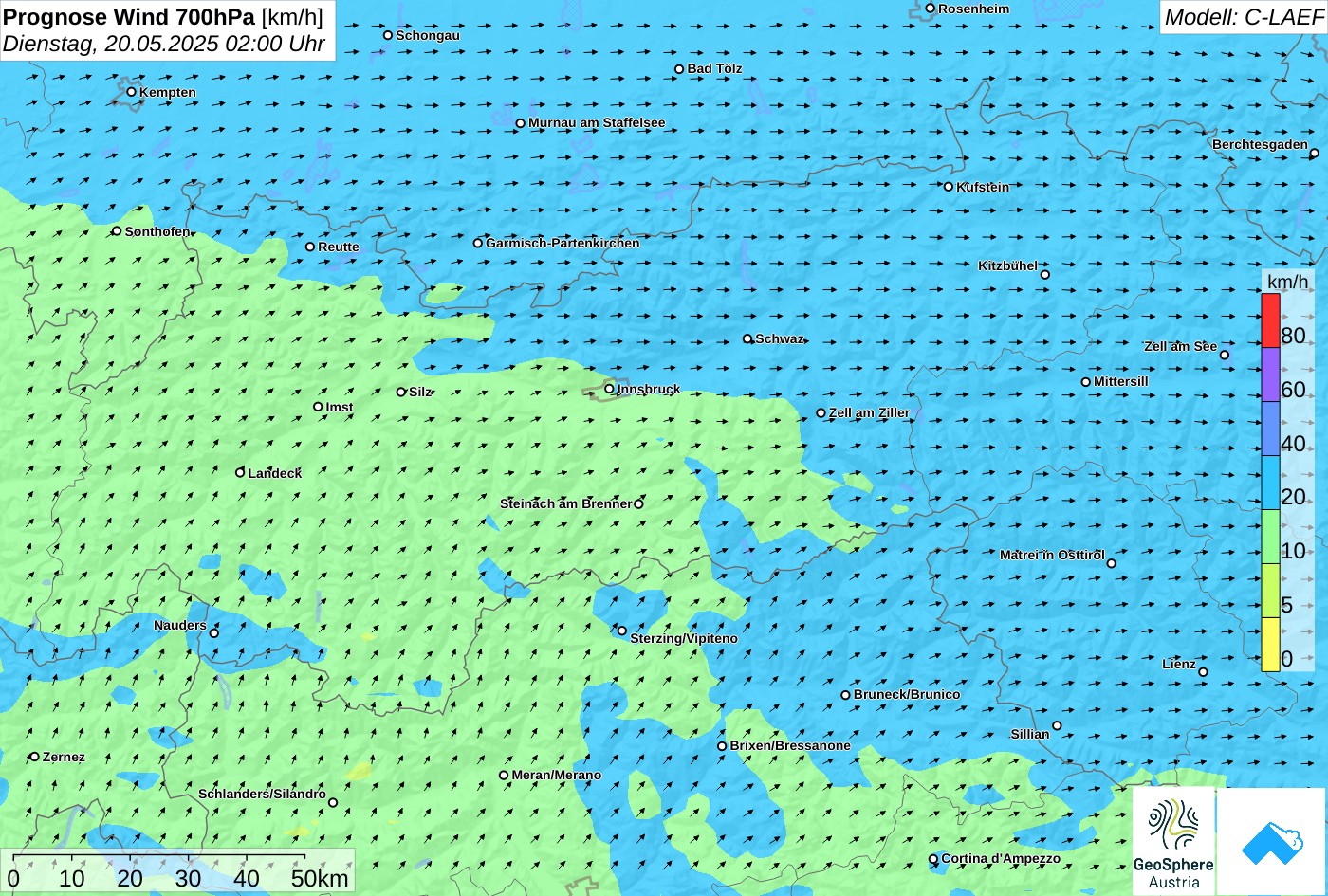Click the Rosenheim city marker
The height and width of the screenshot is (896, 1328).
click(930, 9)
